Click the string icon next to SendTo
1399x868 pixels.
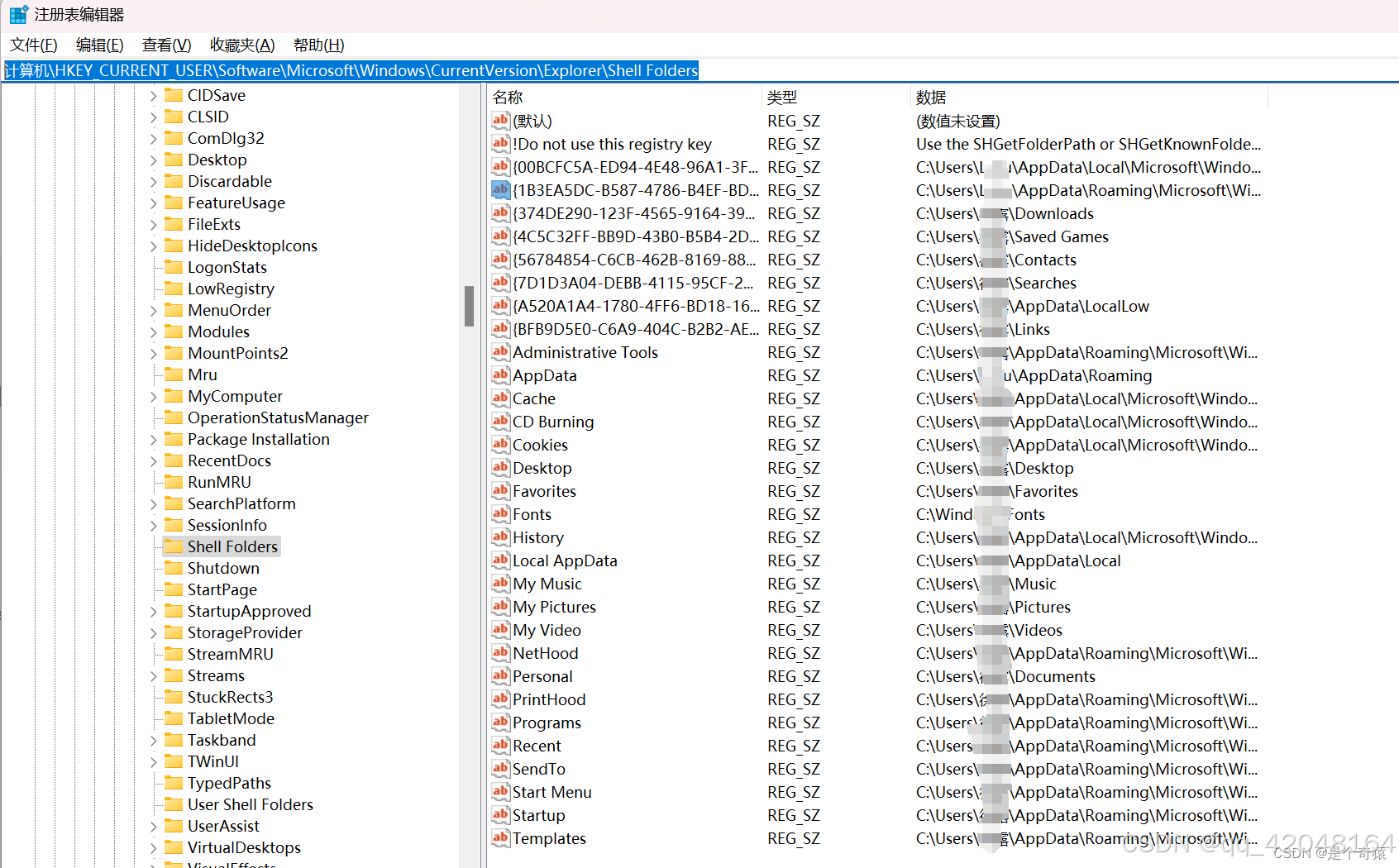[x=500, y=769]
